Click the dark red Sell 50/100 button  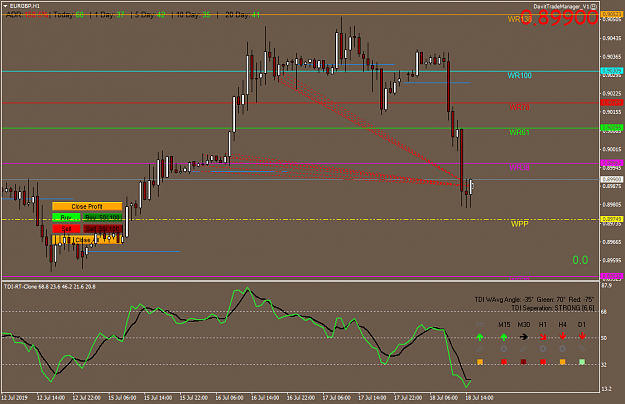pos(102,229)
